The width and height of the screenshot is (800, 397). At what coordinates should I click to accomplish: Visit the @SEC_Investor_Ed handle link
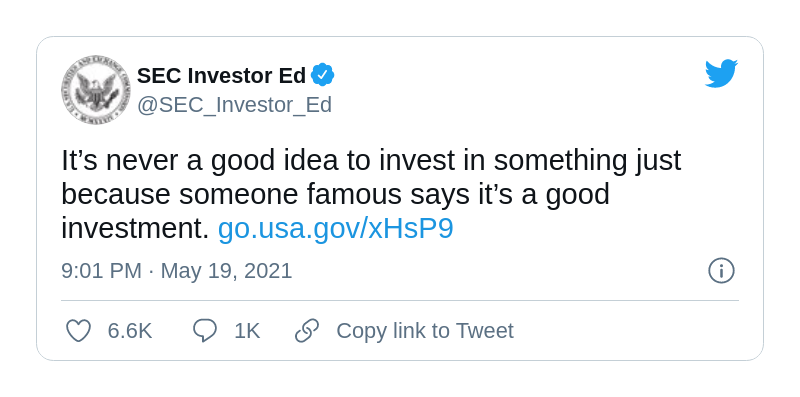234,105
